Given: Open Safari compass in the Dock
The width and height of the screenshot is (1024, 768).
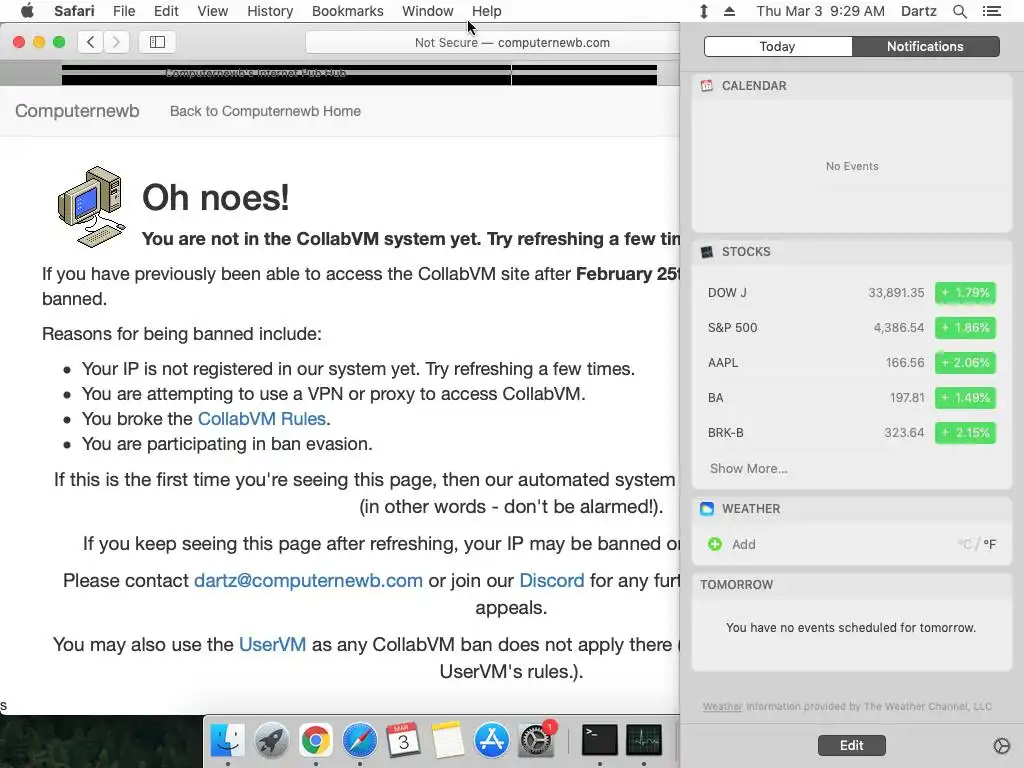Looking at the screenshot, I should 360,741.
